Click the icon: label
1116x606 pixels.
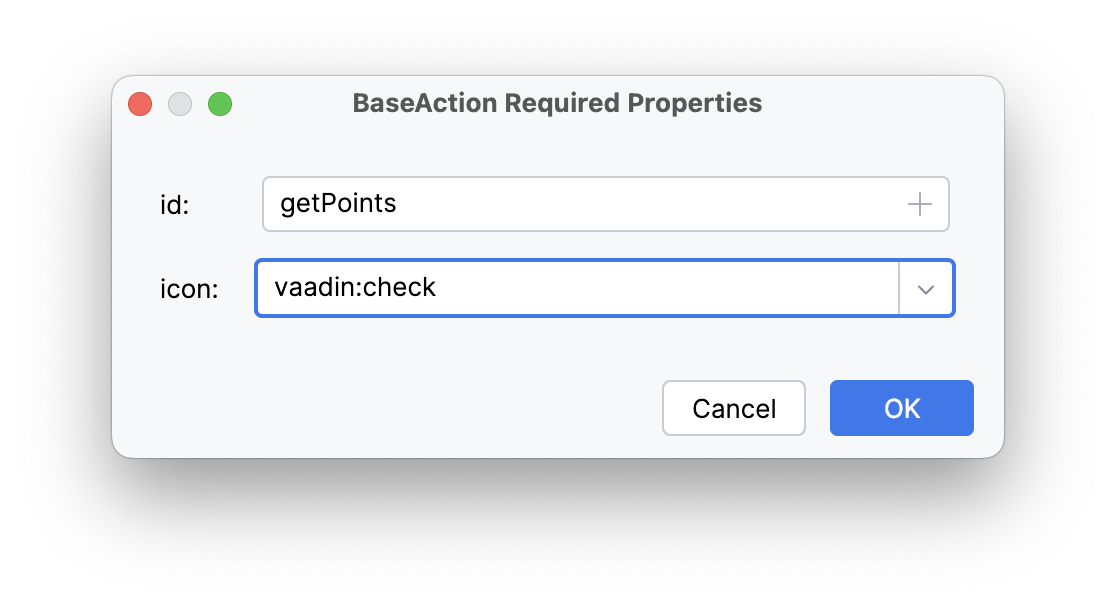pos(189,288)
